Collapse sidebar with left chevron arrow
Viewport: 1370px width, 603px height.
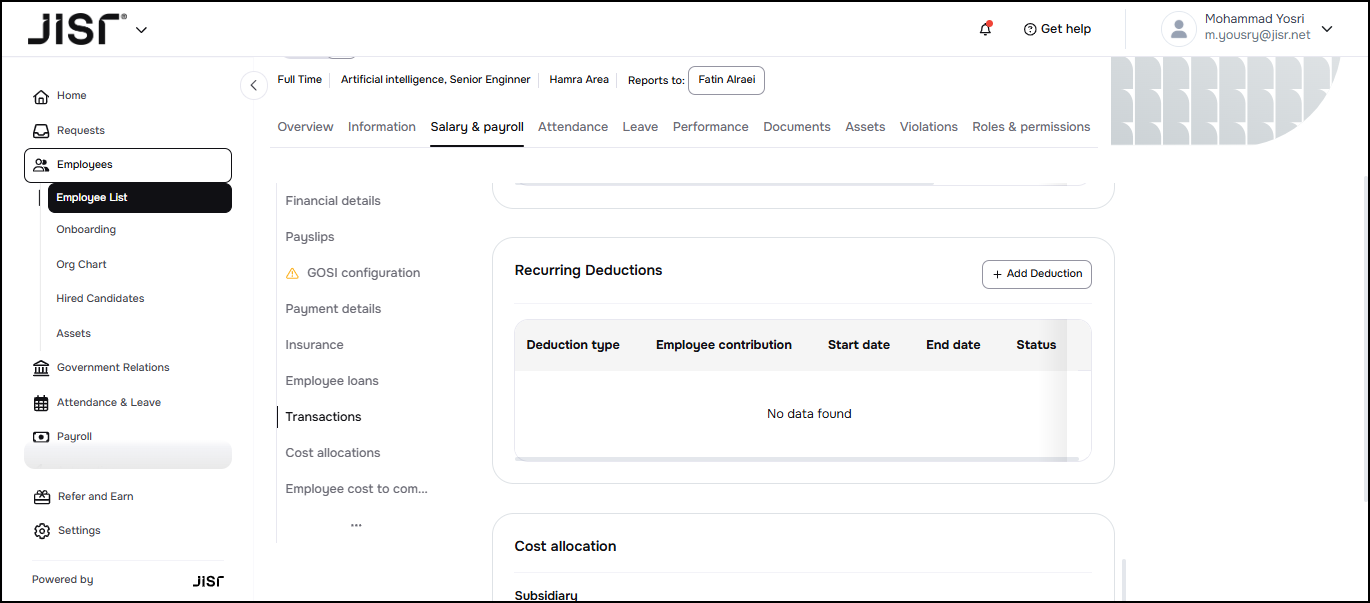(x=254, y=86)
